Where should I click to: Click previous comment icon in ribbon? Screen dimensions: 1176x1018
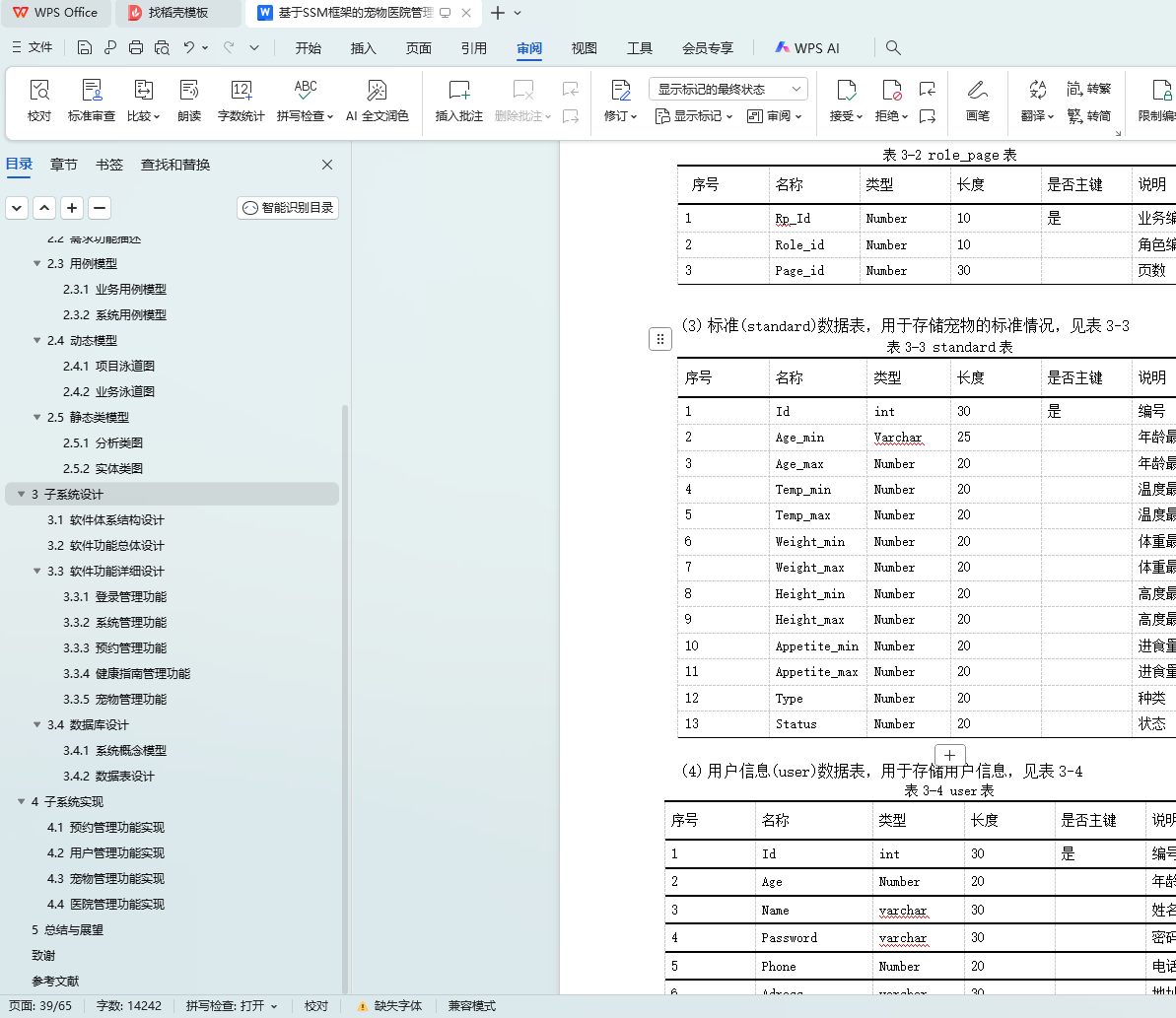click(x=570, y=90)
